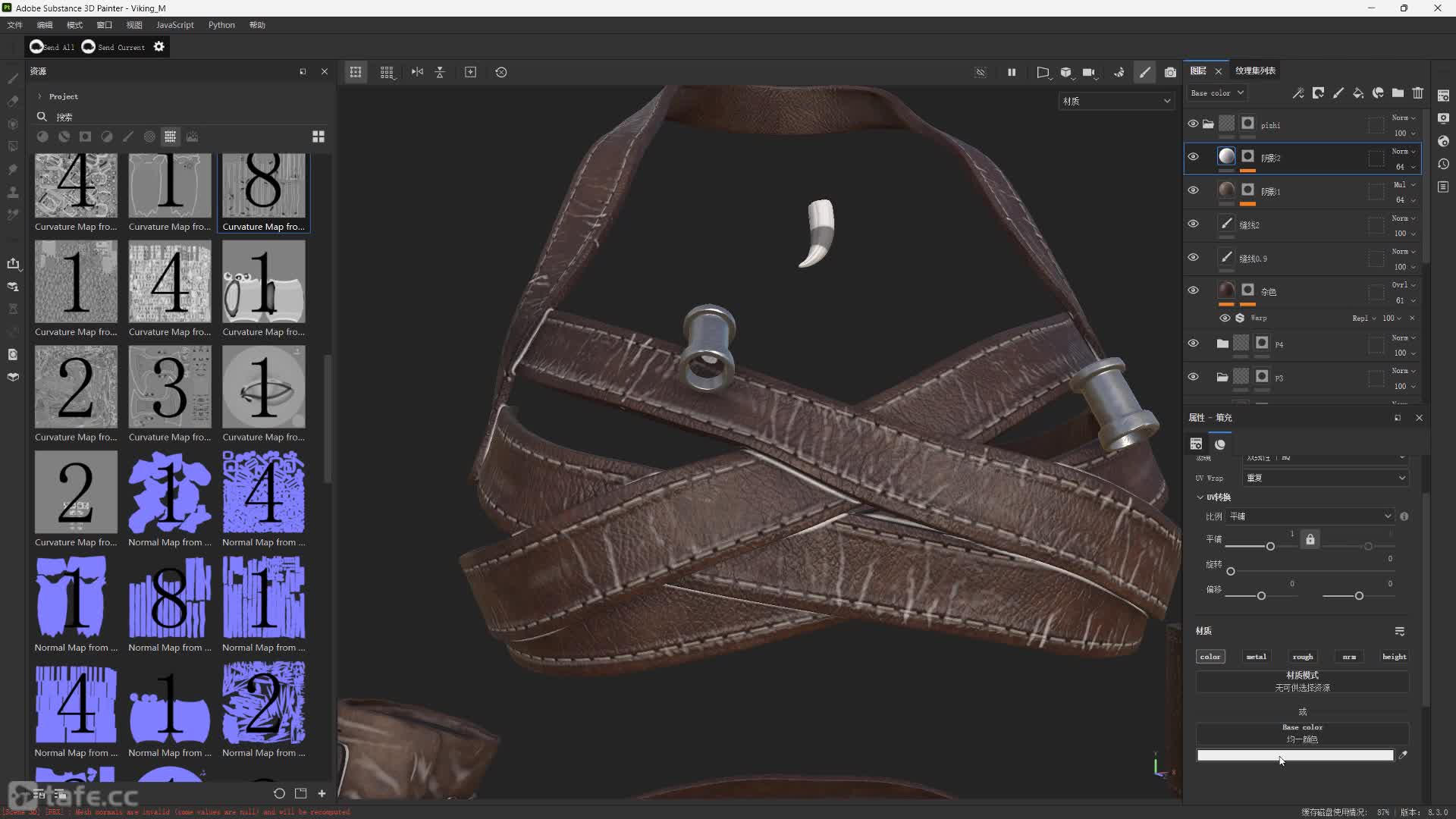The height and width of the screenshot is (819, 1456).
Task: Open the 比例 平铺 dropdown
Action: 1310,516
